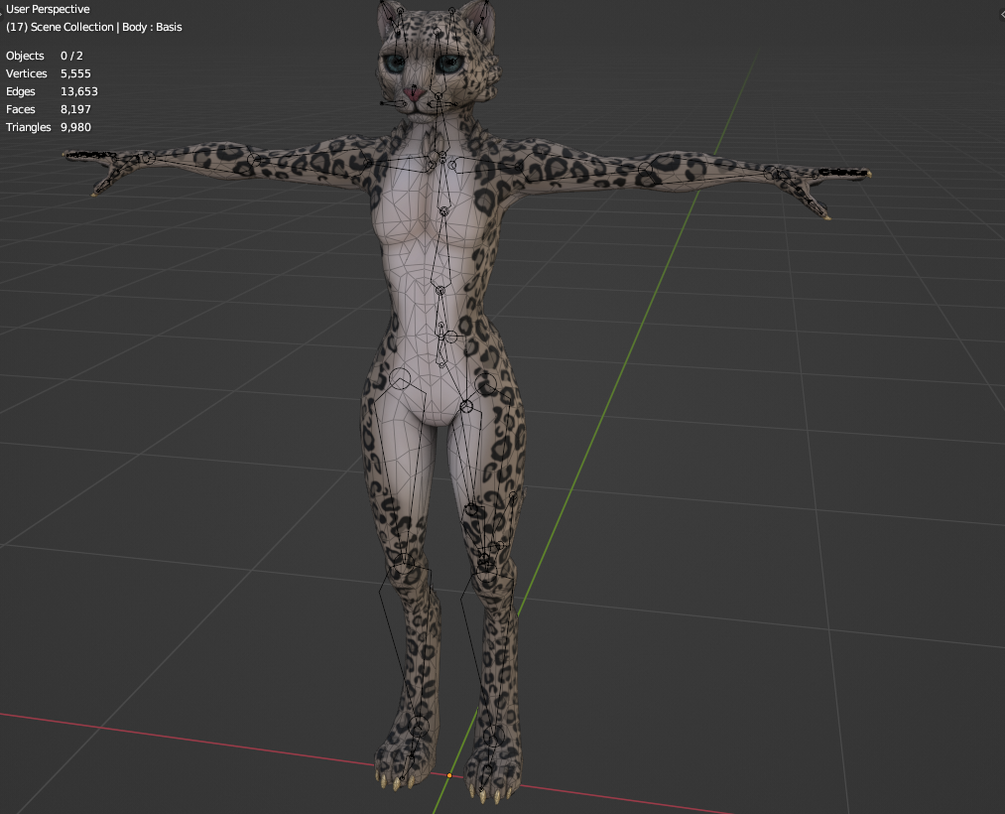Click the Vertices "5,555" statistic
The width and height of the screenshot is (1005, 814).
pos(76,74)
